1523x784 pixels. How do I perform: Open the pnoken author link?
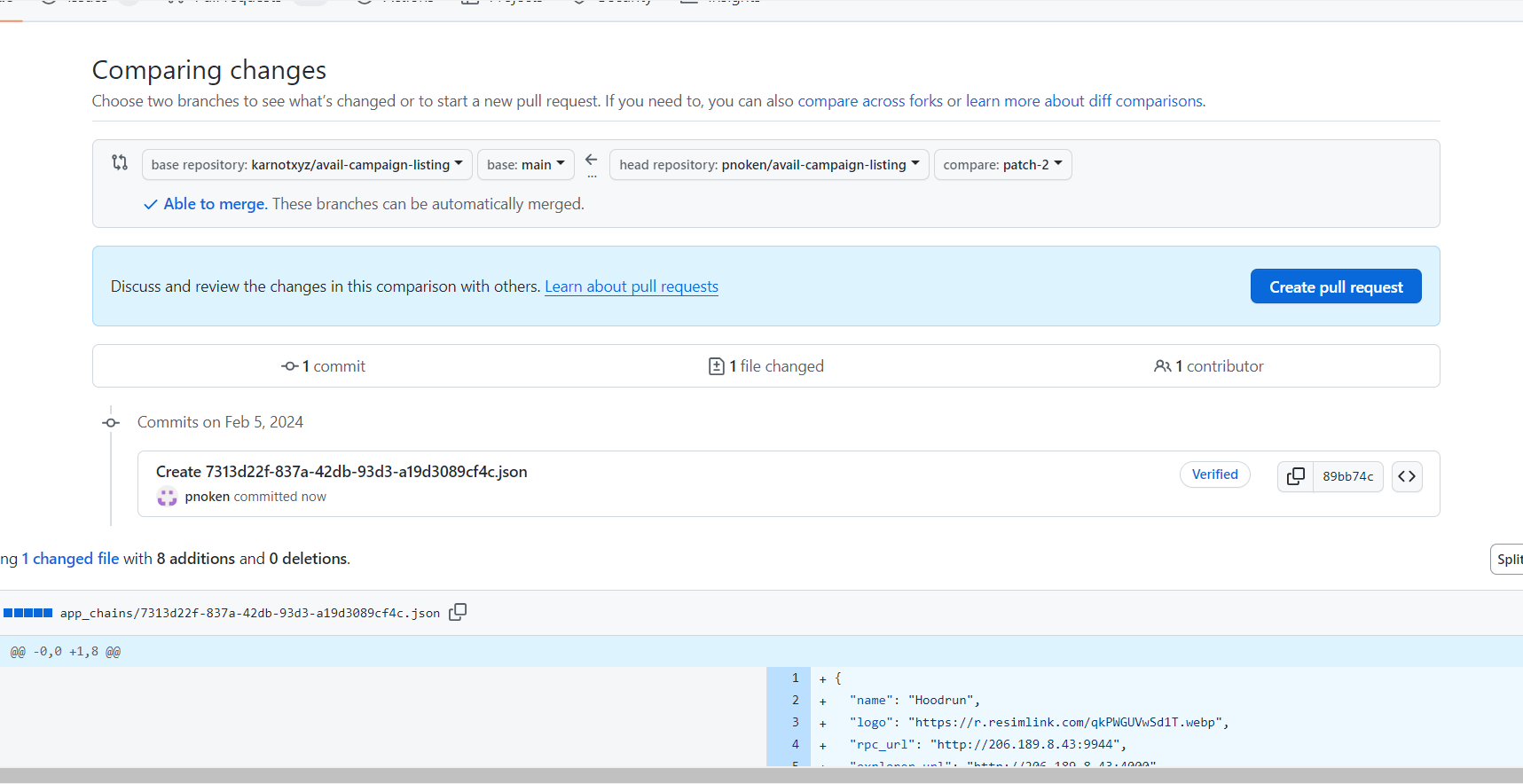tap(208, 497)
